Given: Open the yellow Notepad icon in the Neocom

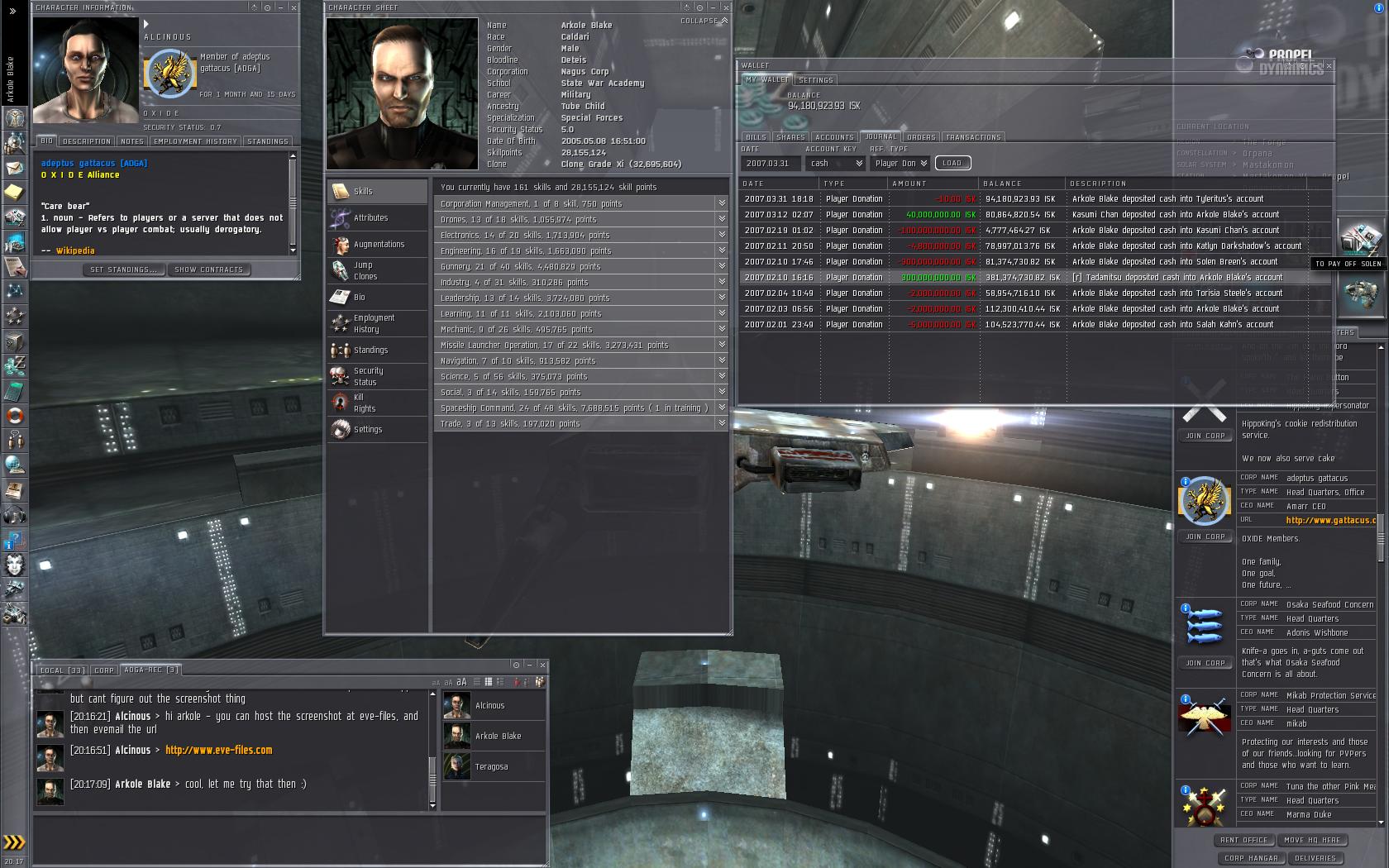Looking at the screenshot, I should [x=15, y=193].
